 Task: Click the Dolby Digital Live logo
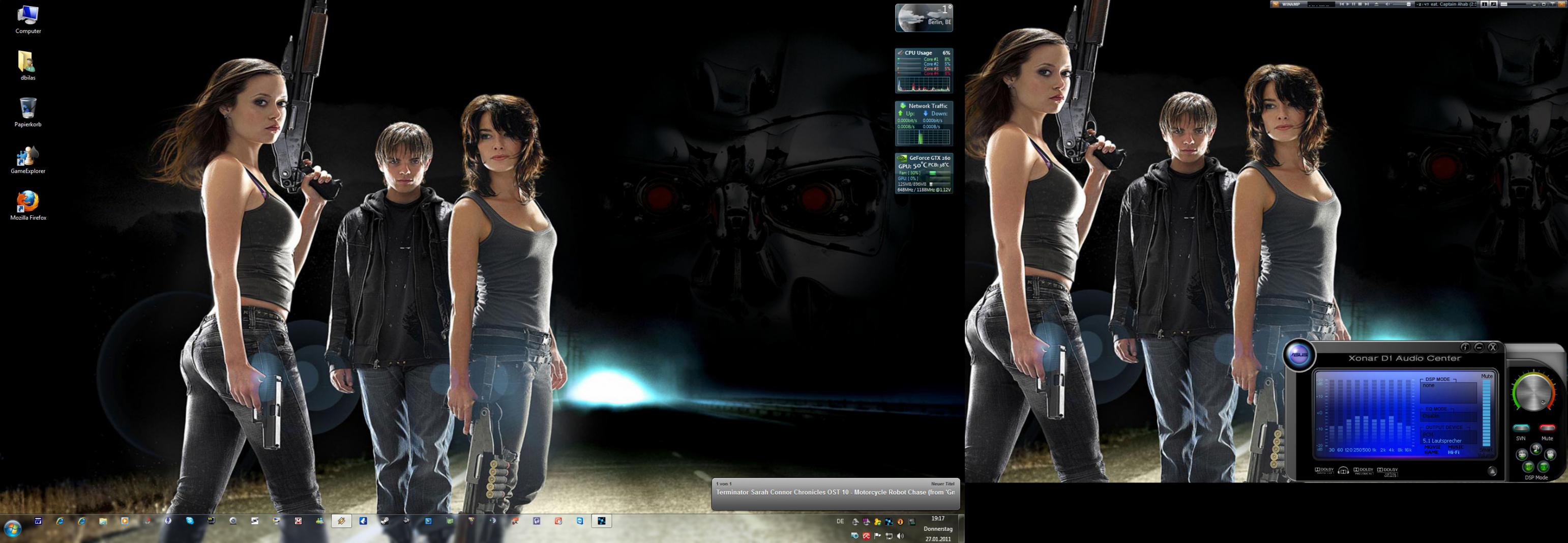pyautogui.click(x=1324, y=471)
